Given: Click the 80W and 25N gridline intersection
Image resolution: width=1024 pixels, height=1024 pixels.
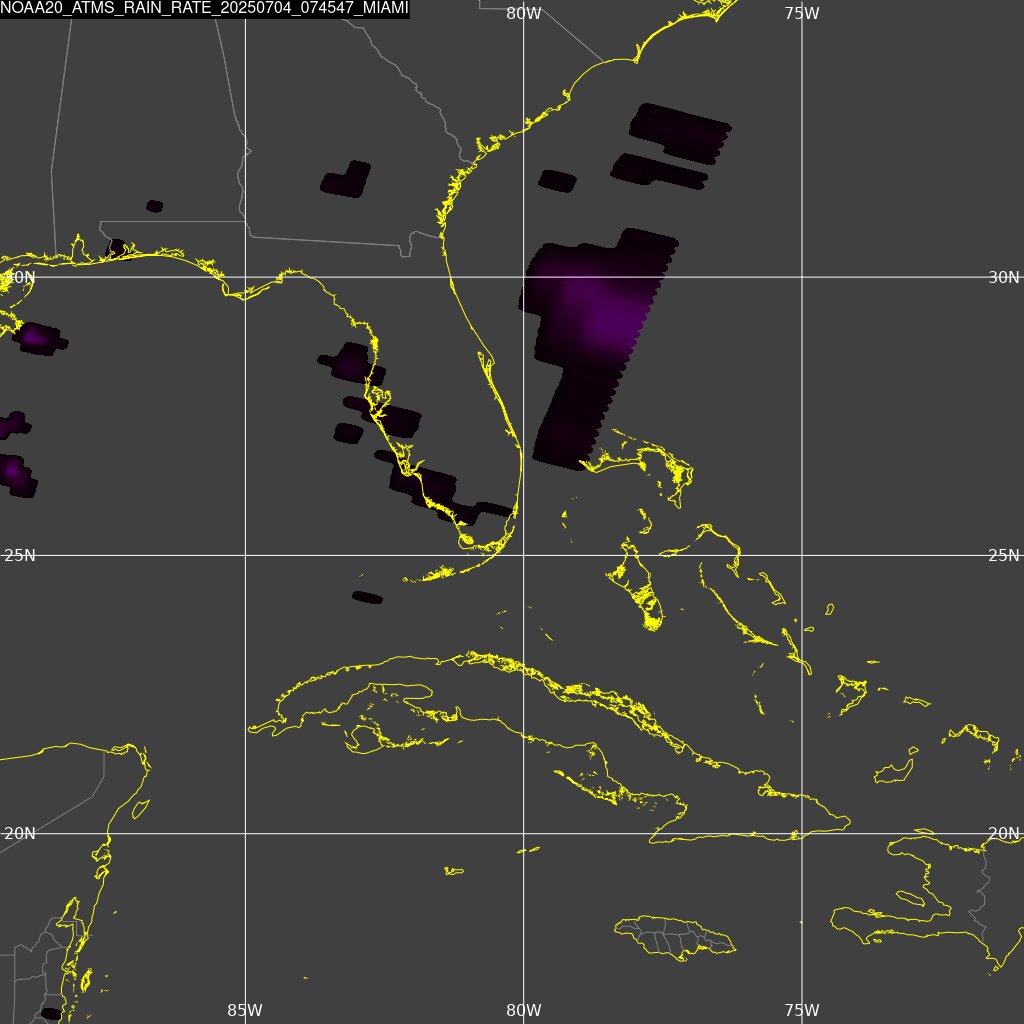Looking at the screenshot, I should tap(524, 556).
